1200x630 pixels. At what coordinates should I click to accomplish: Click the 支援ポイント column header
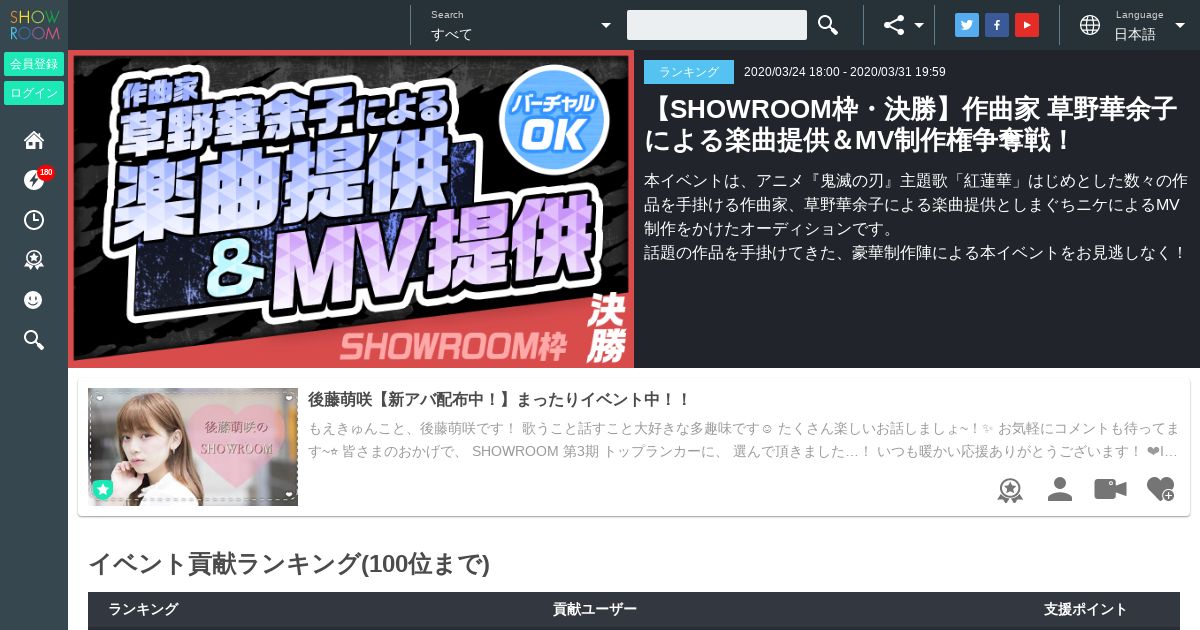1086,609
